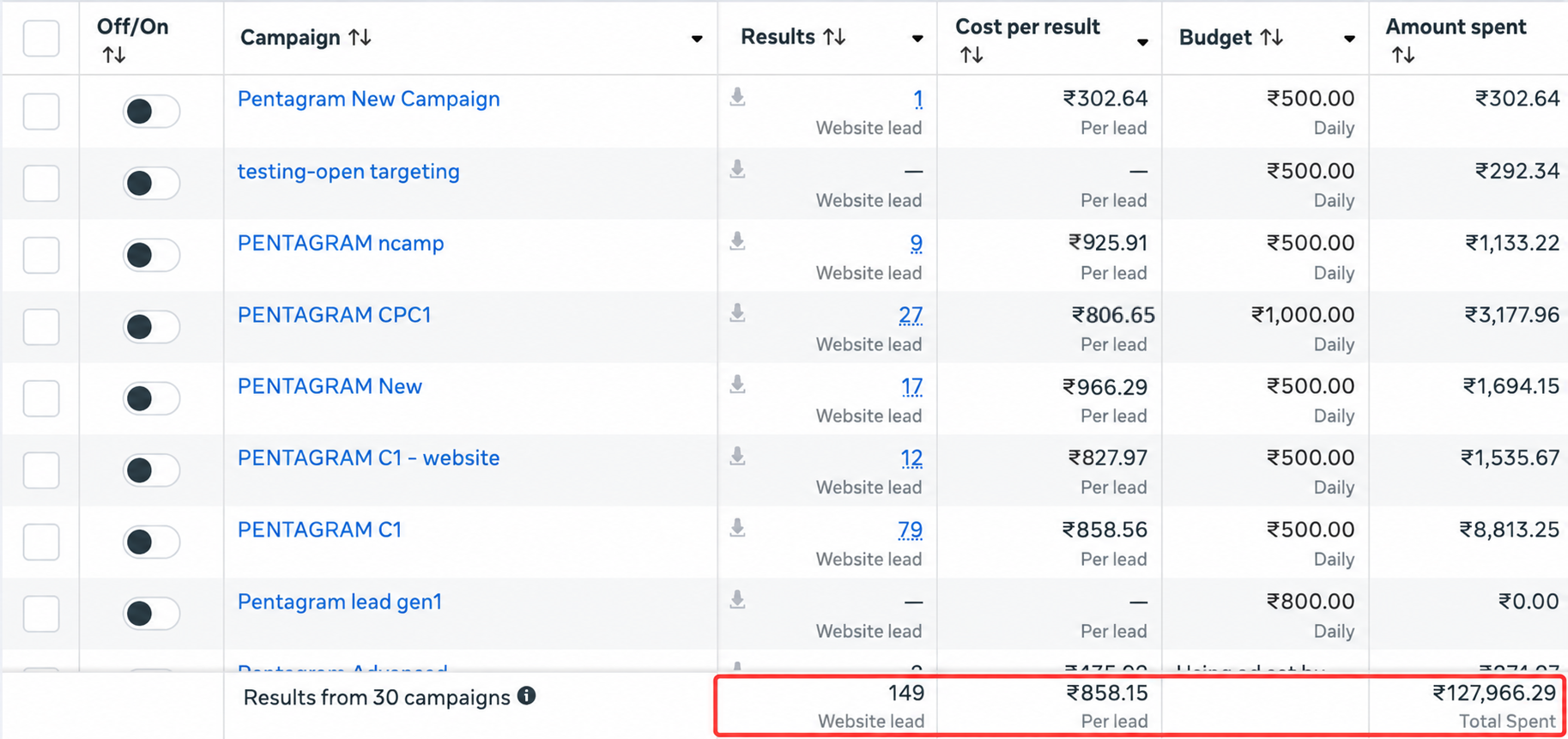This screenshot has height=739, width=1568.
Task: Click info icon beside Results from 30 campaigns
Action: [527, 696]
